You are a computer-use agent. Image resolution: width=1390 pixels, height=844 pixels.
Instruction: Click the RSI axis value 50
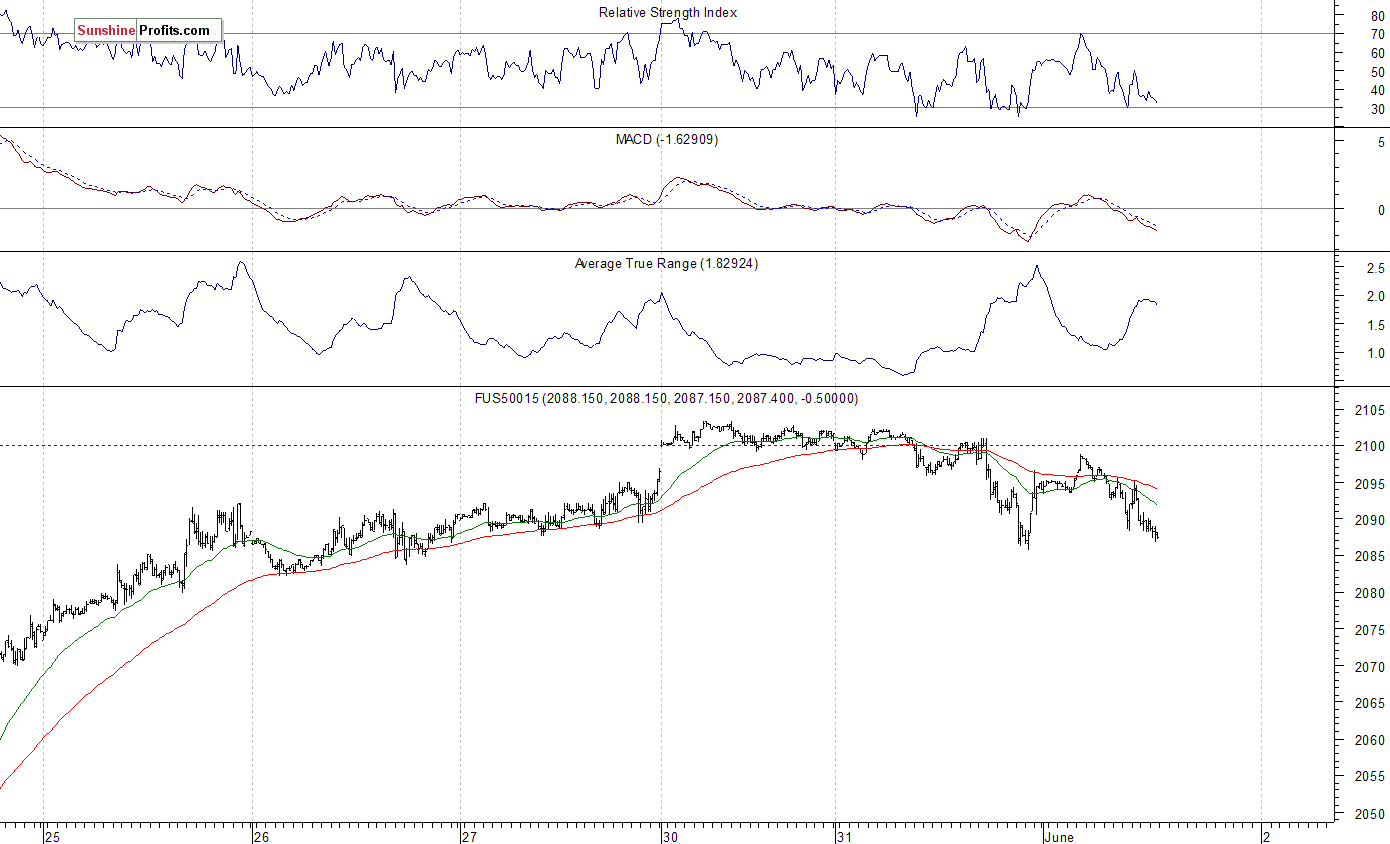(1378, 73)
